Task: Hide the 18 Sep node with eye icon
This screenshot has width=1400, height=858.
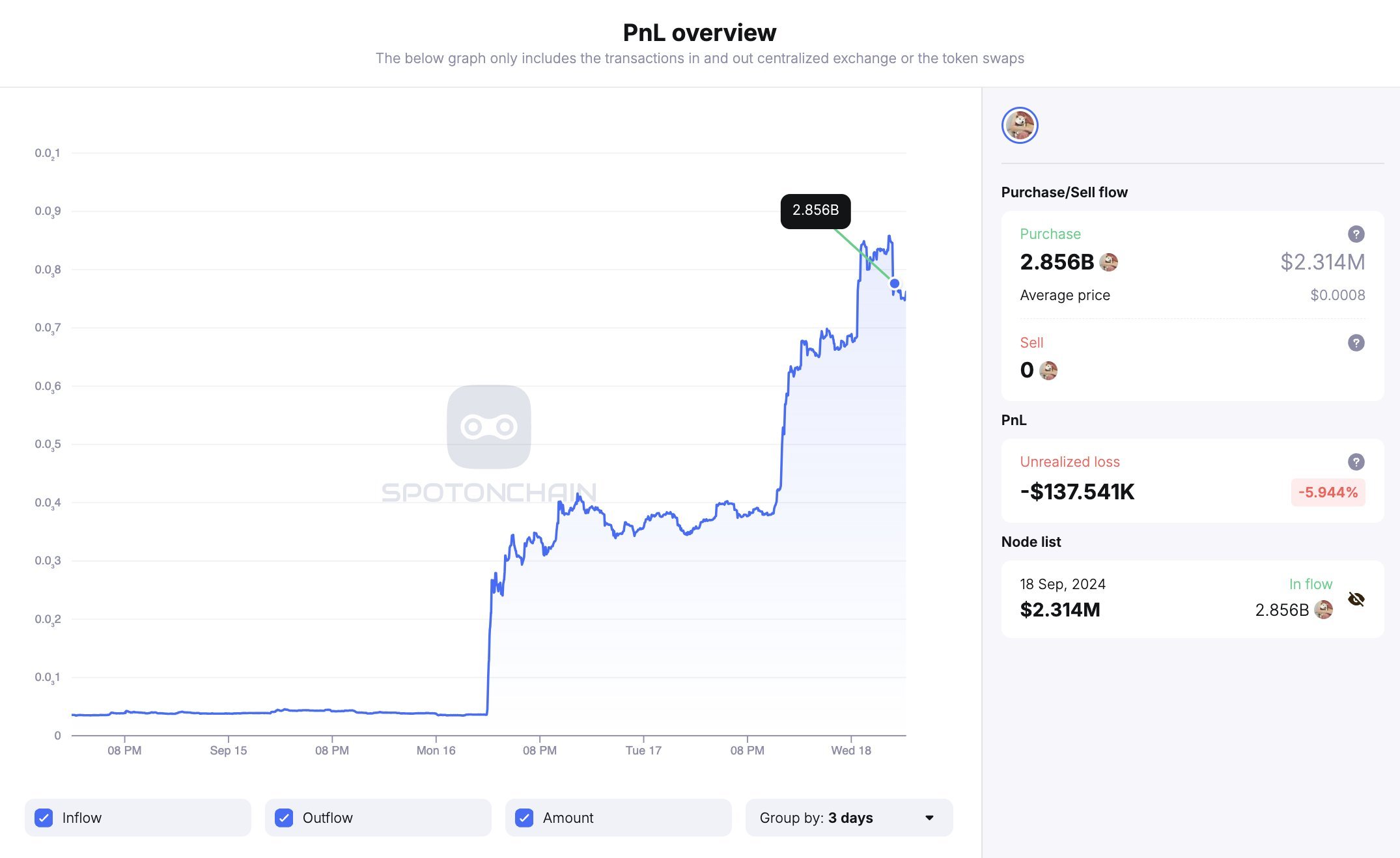Action: click(1356, 599)
